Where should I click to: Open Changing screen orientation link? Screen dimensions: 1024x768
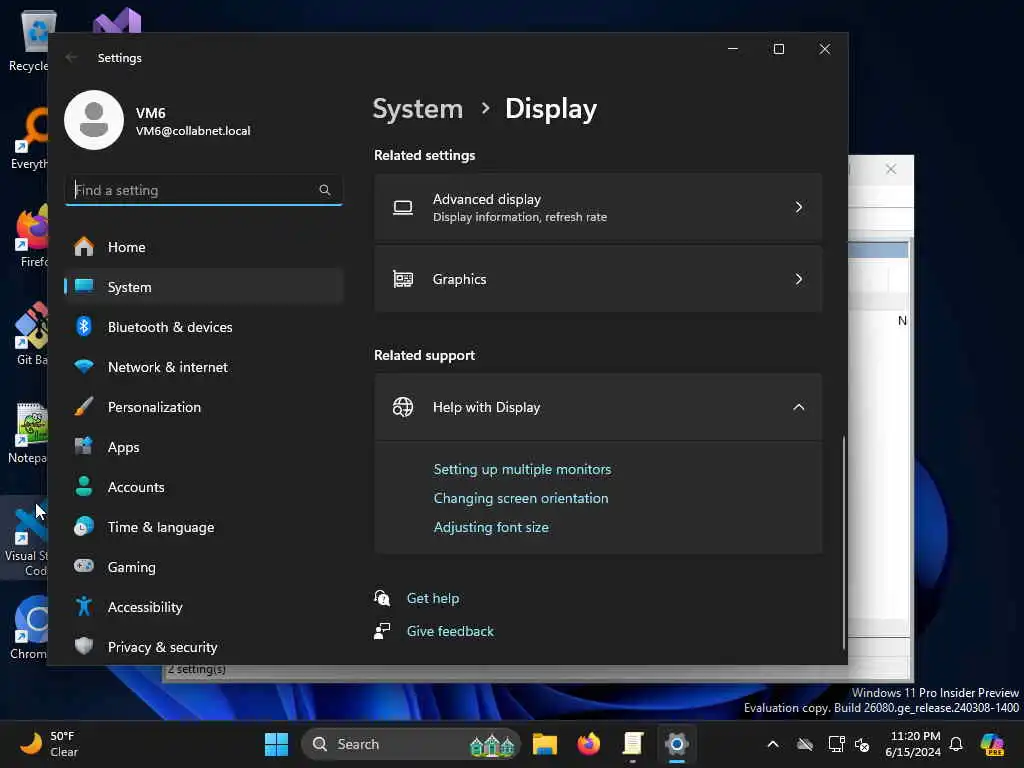coord(521,498)
